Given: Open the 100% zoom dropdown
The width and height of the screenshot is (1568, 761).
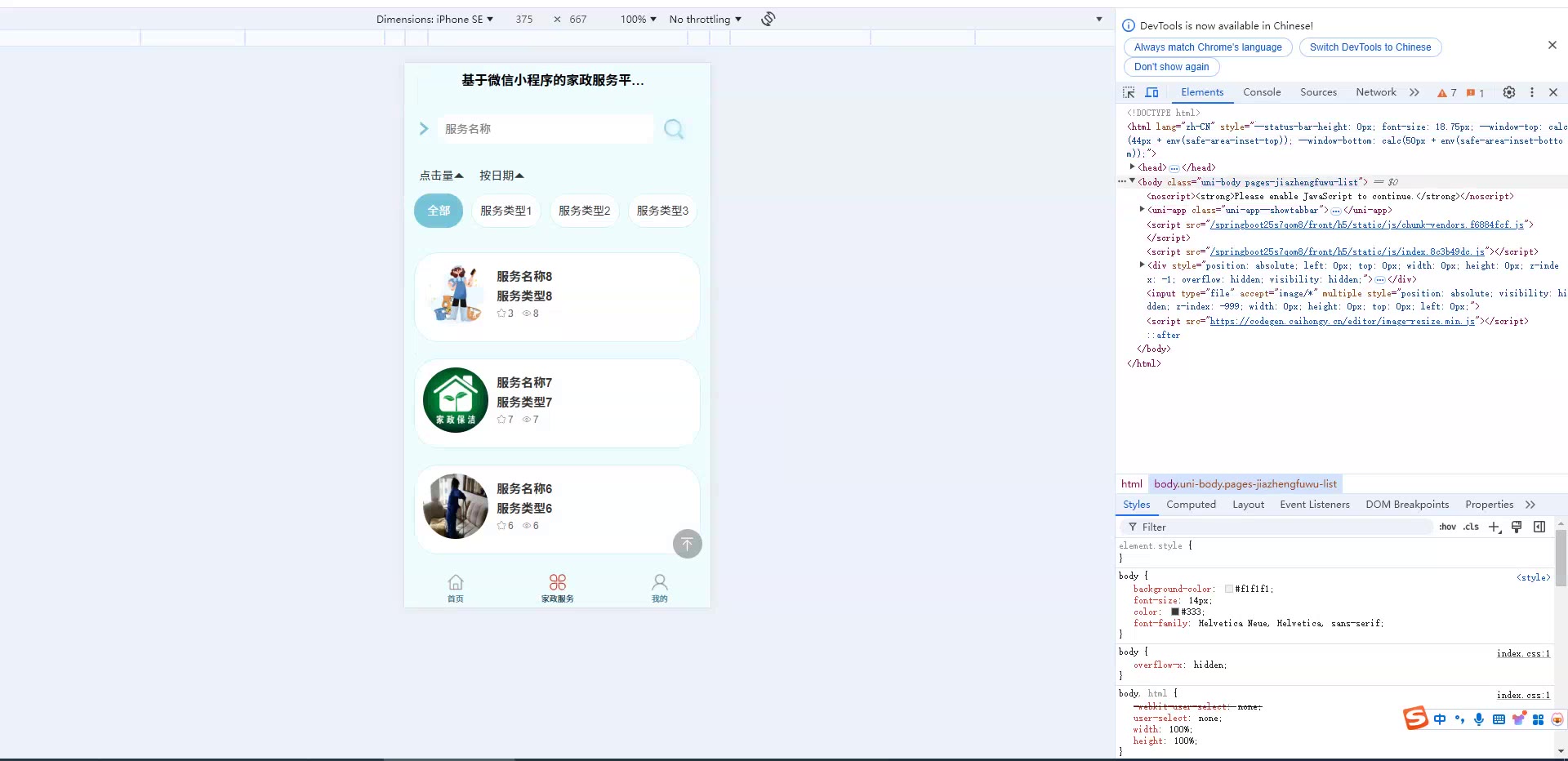Looking at the screenshot, I should tap(639, 19).
